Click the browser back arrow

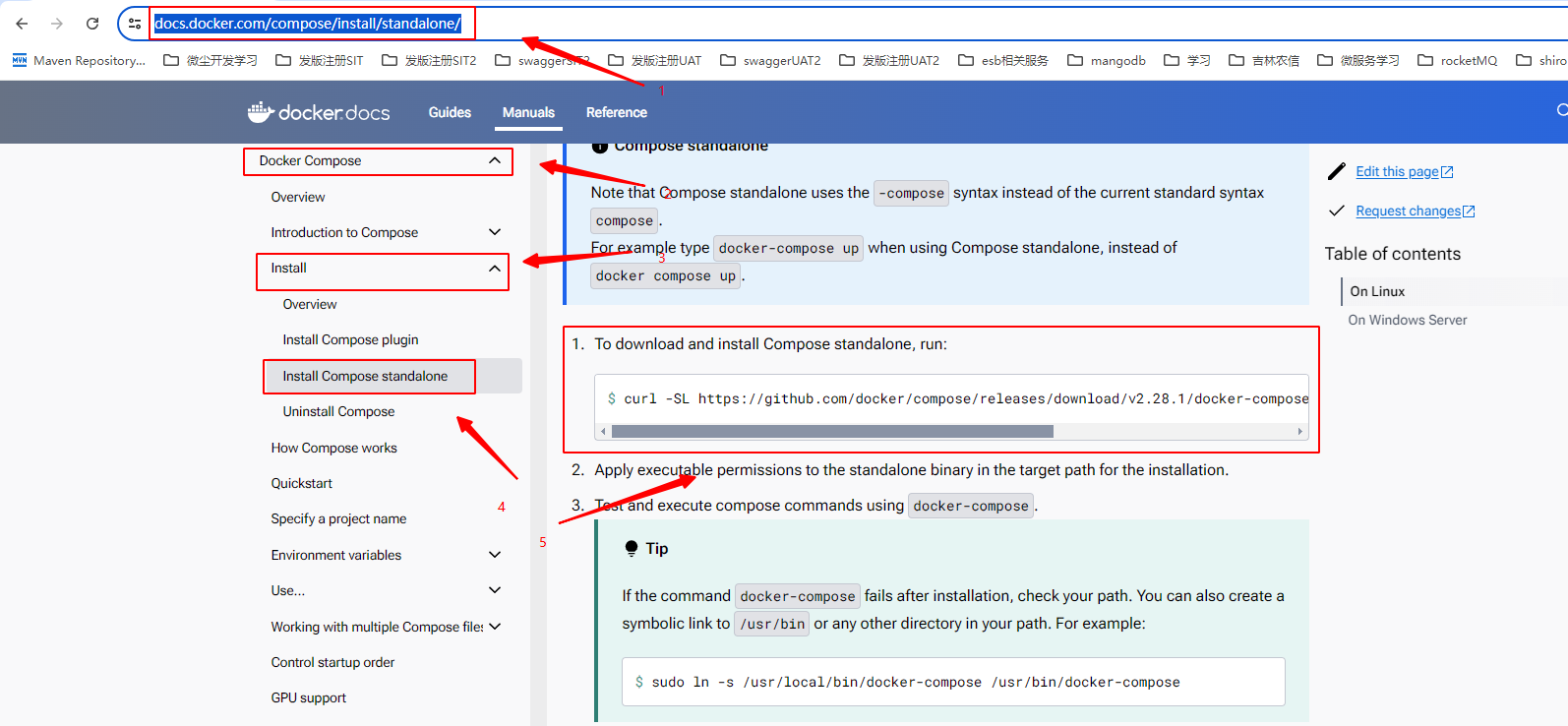coord(22,24)
